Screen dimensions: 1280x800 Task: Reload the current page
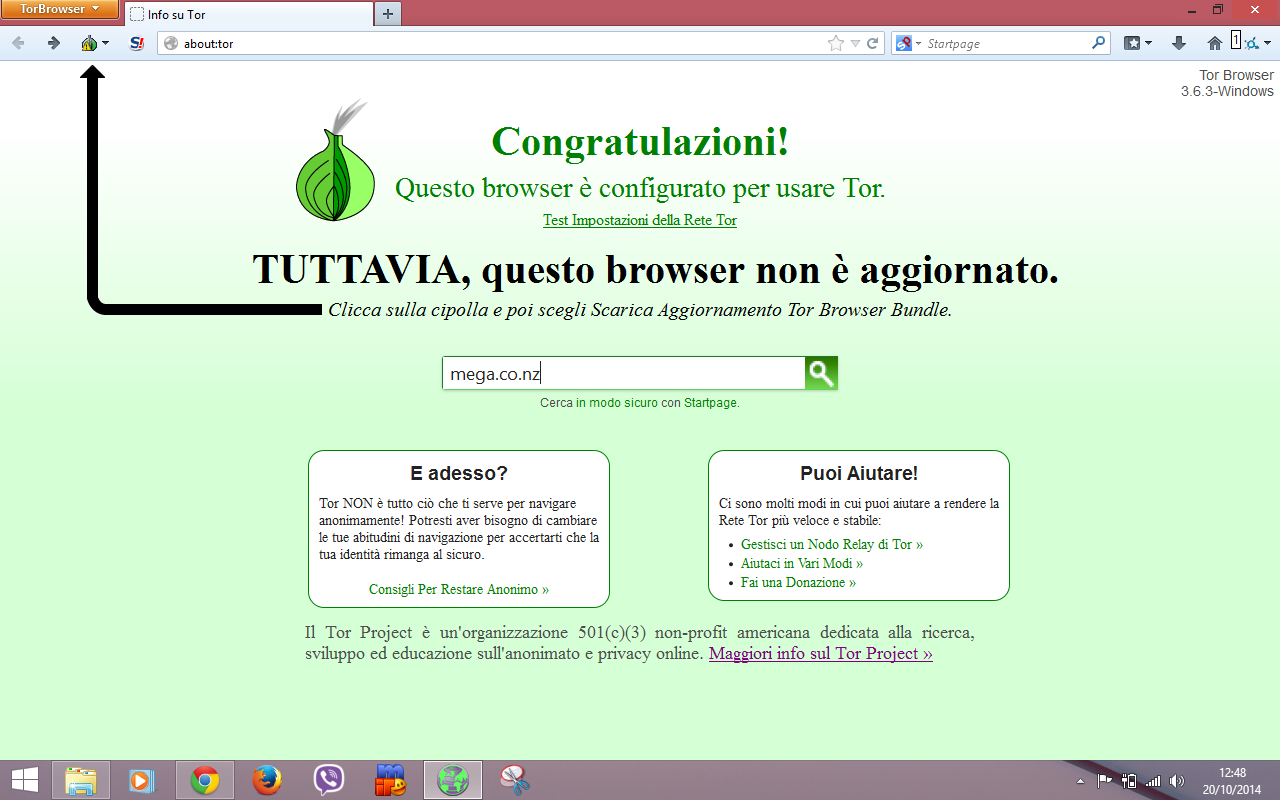(x=872, y=43)
